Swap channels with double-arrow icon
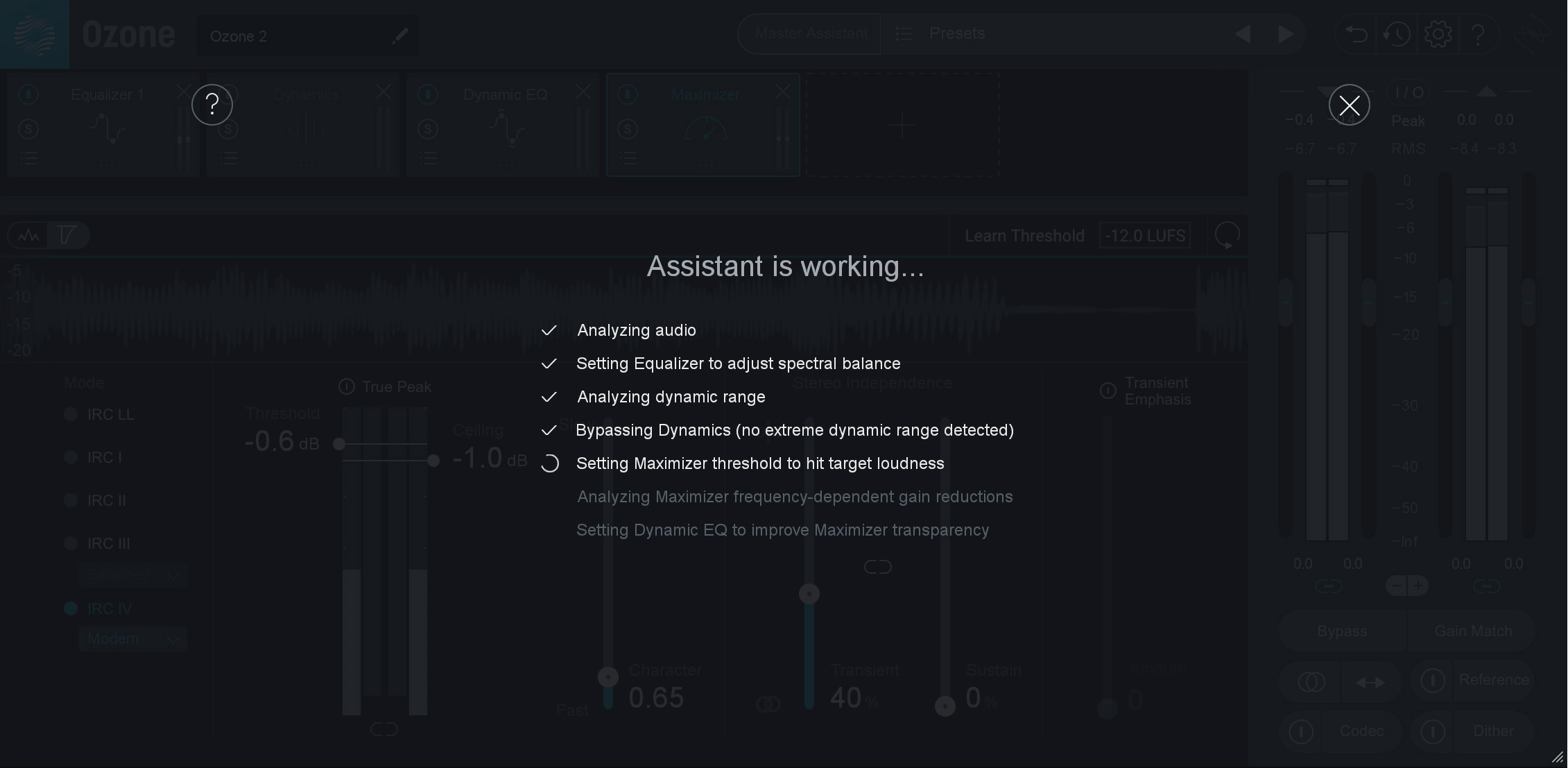The image size is (1568, 768). pos(1370,682)
